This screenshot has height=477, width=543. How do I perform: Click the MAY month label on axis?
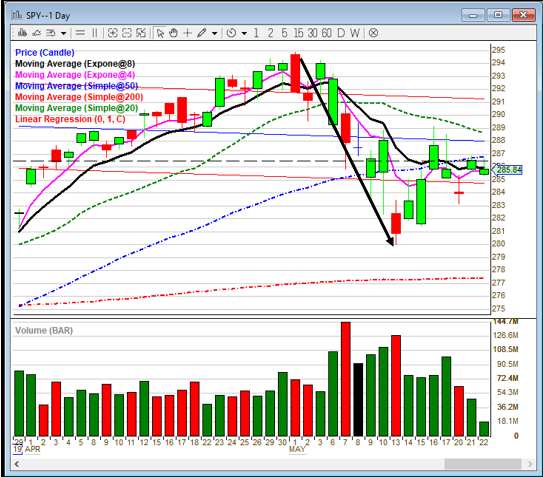297,449
